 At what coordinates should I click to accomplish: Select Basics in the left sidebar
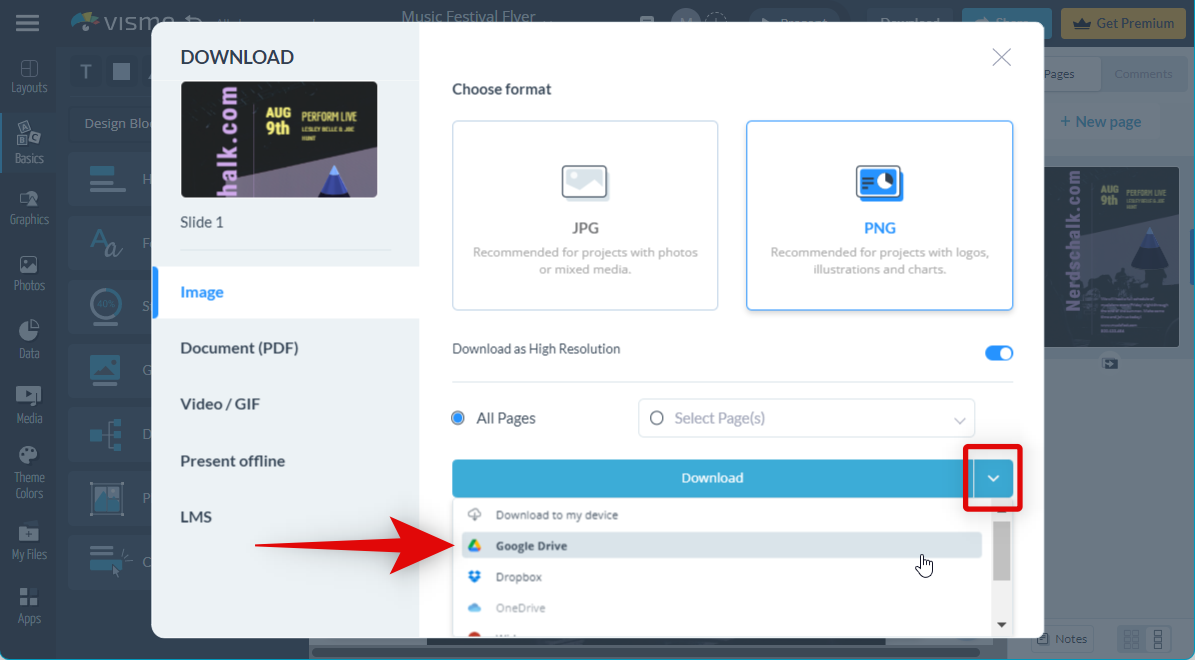coord(29,143)
